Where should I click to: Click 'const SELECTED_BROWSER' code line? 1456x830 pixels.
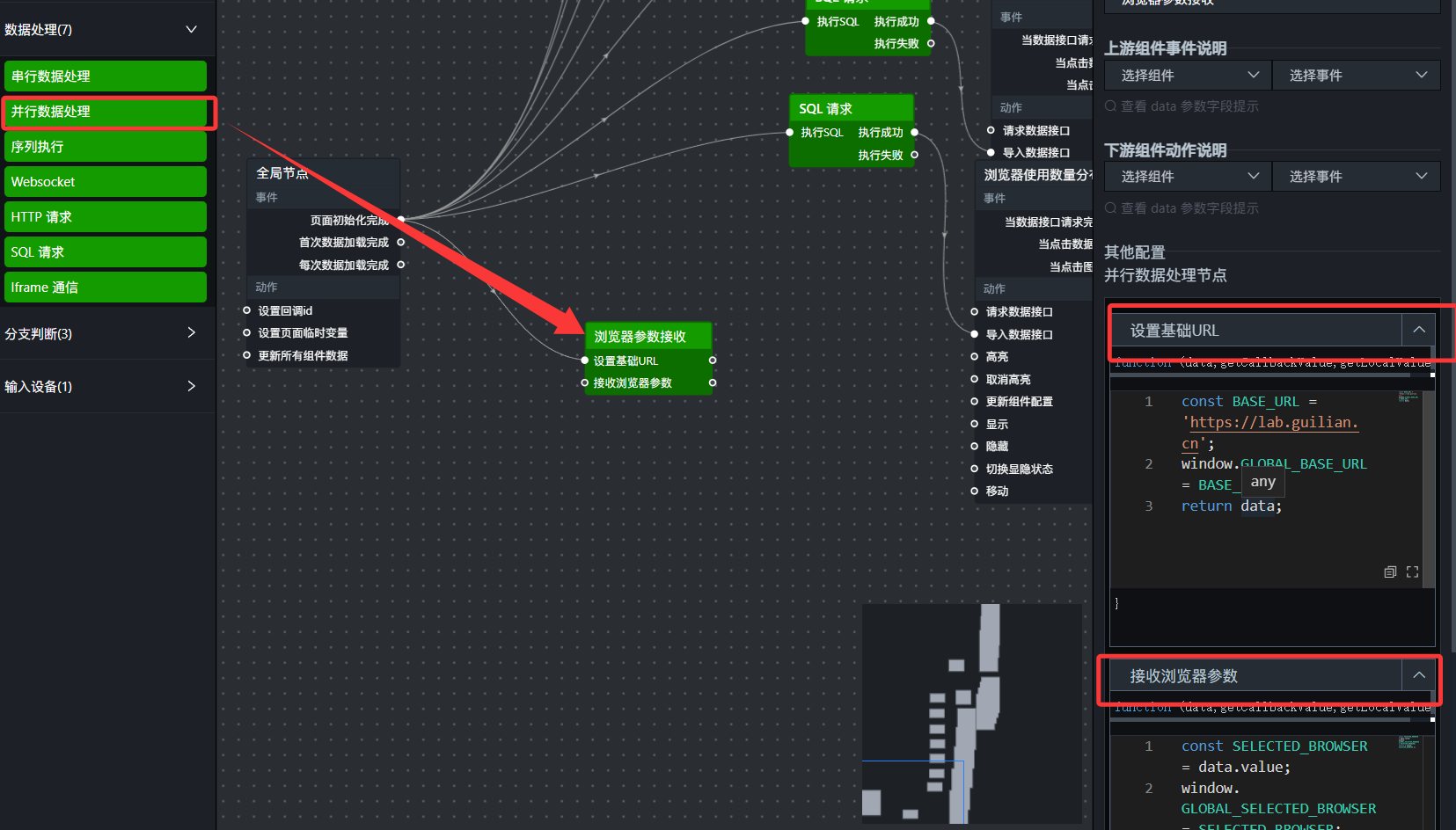[1275, 746]
